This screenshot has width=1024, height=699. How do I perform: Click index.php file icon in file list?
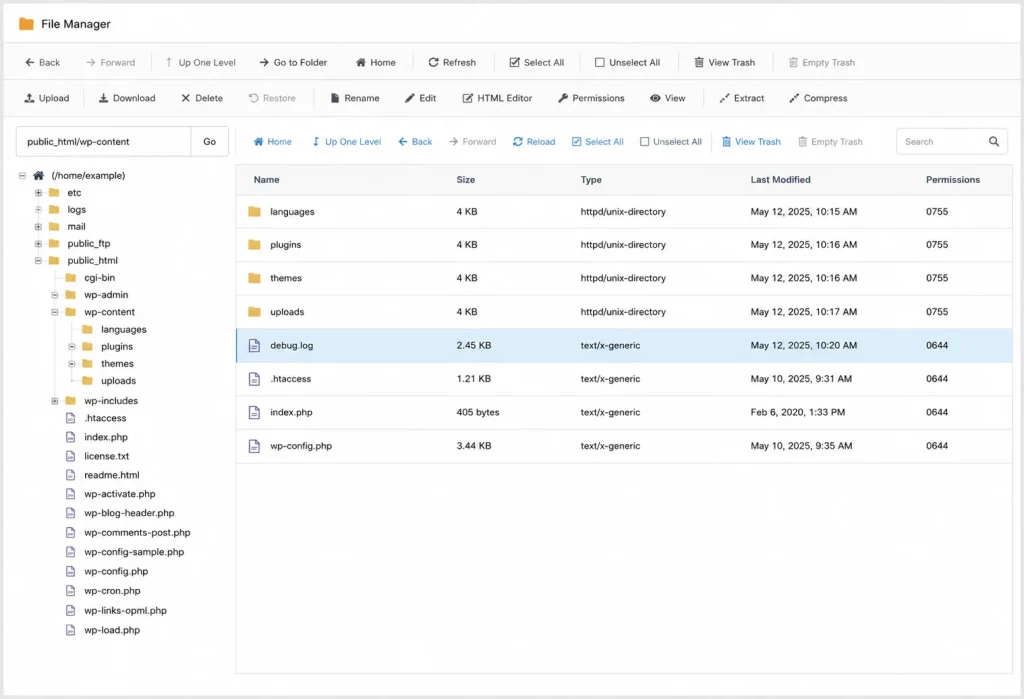(x=255, y=412)
